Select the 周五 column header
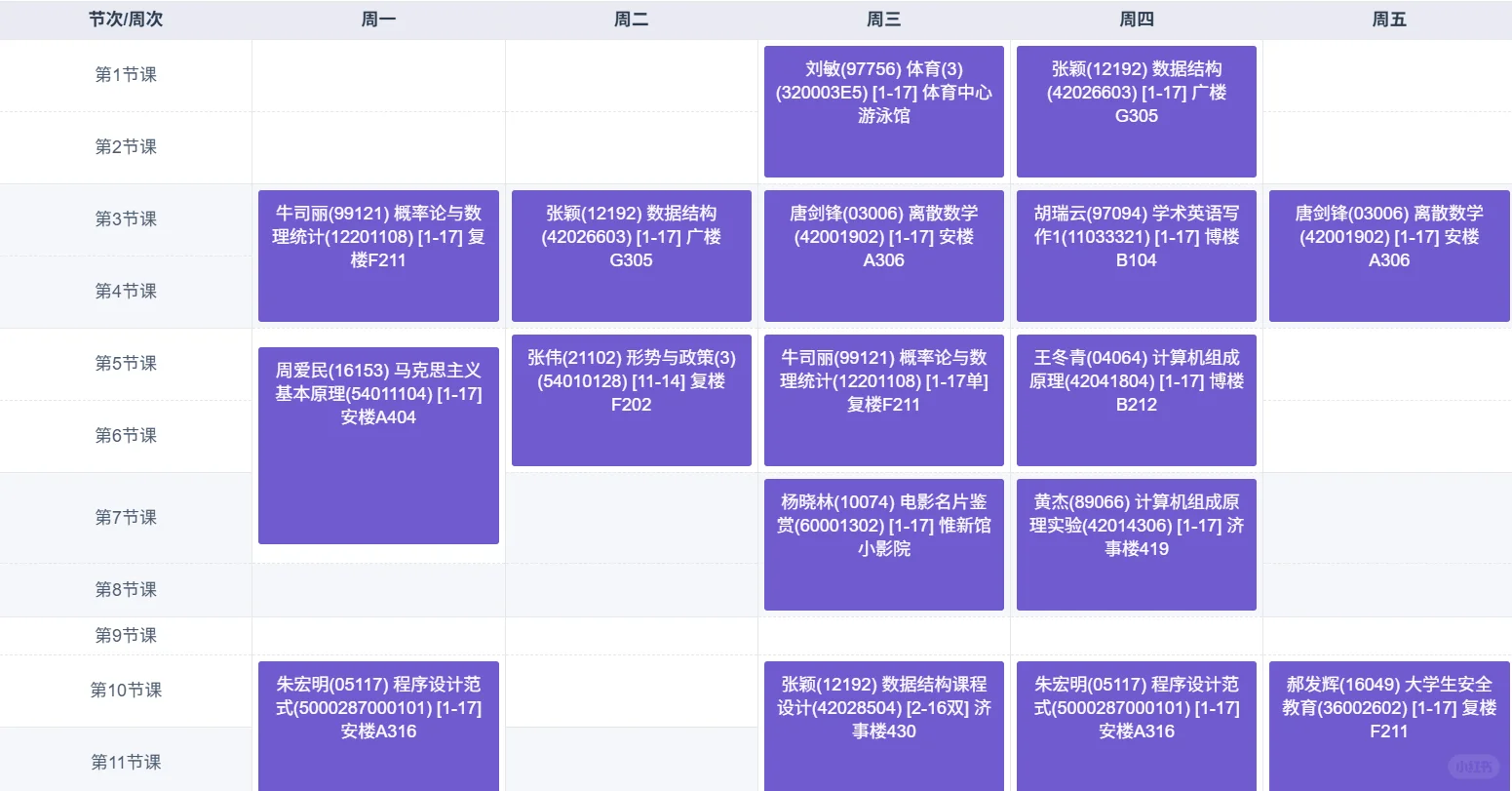Viewport: 1512px width, 791px height. pos(1388,19)
